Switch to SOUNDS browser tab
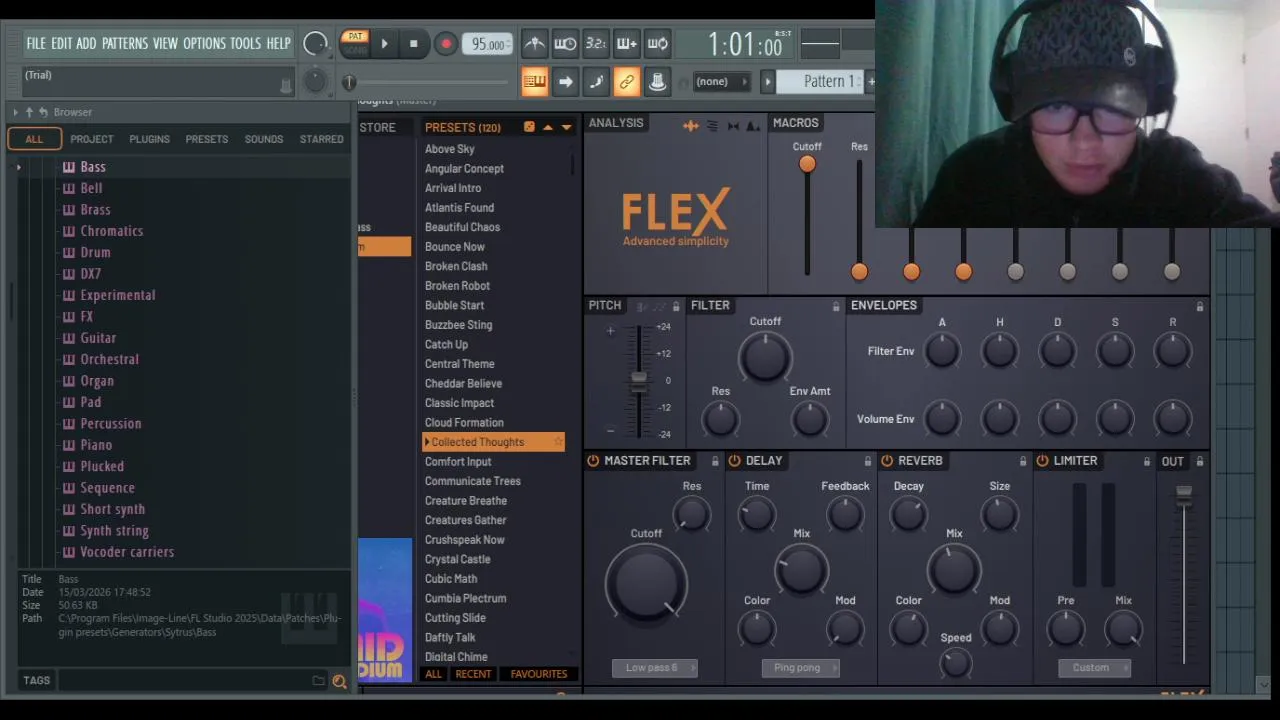The width and height of the screenshot is (1280, 720). (x=264, y=139)
